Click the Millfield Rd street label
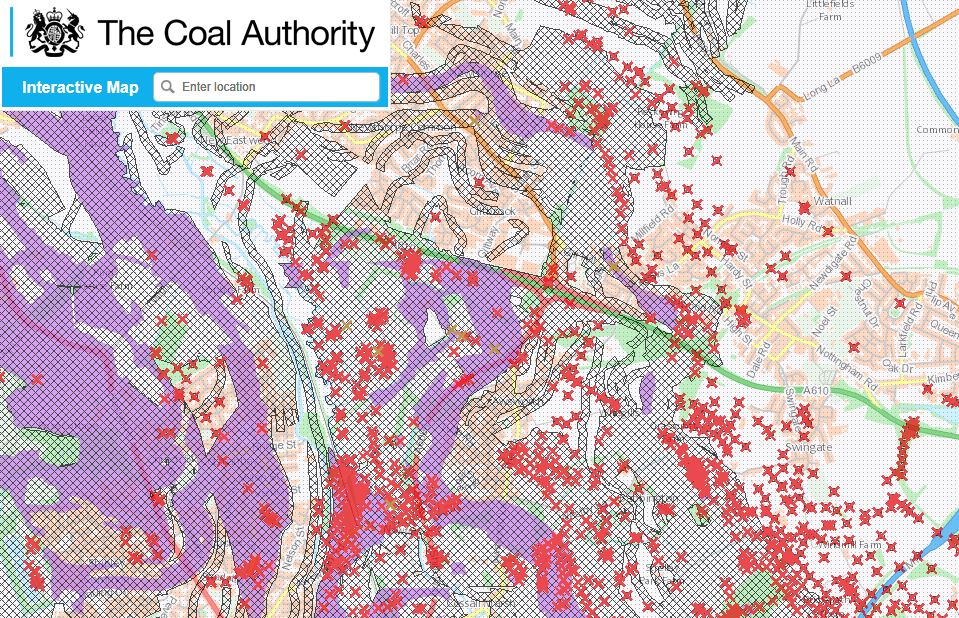Screen dimensions: 959x618 coord(654,221)
